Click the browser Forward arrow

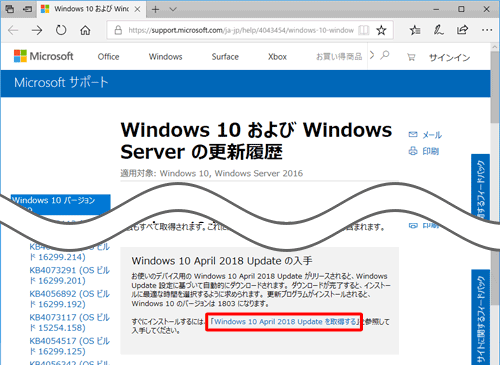(37, 30)
